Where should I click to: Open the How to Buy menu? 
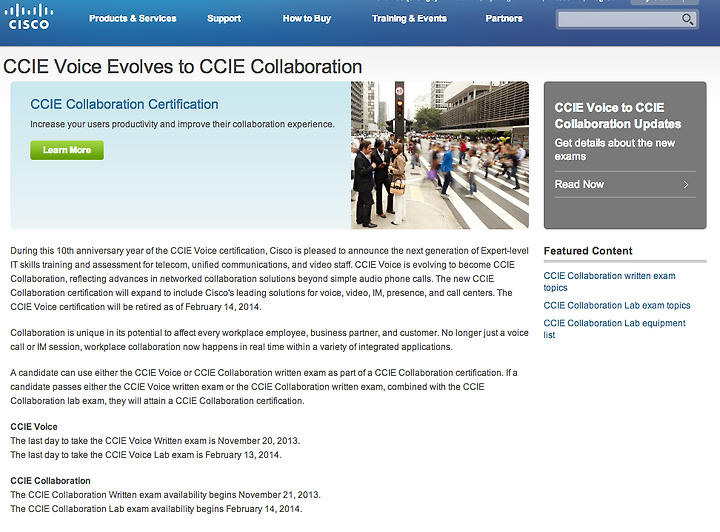click(x=307, y=18)
